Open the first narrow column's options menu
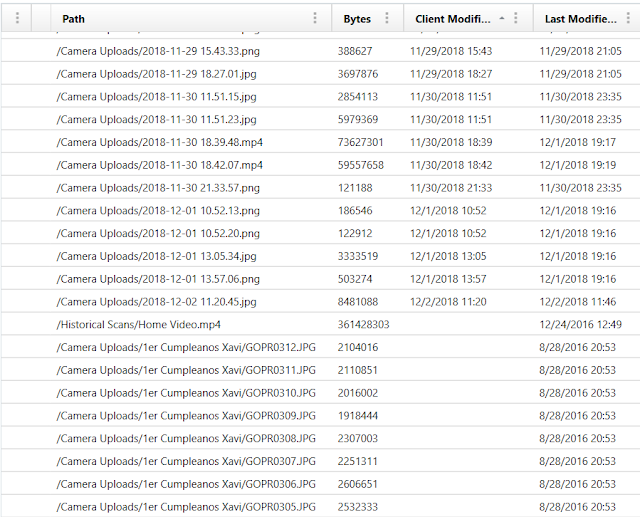This screenshot has height=517, width=640. 17,18
